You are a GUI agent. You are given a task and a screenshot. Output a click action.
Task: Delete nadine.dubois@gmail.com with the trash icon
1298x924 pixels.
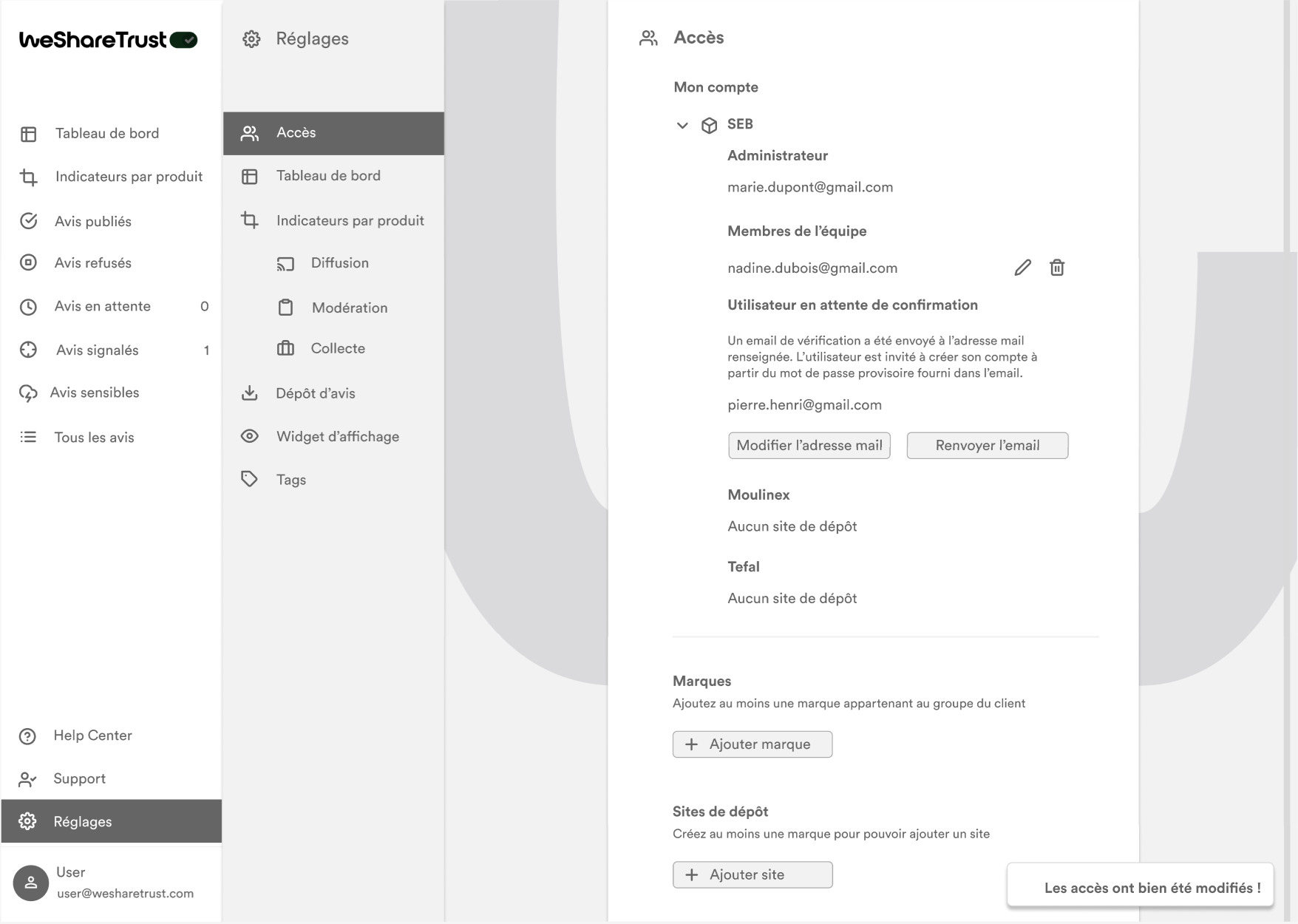pos(1057,268)
